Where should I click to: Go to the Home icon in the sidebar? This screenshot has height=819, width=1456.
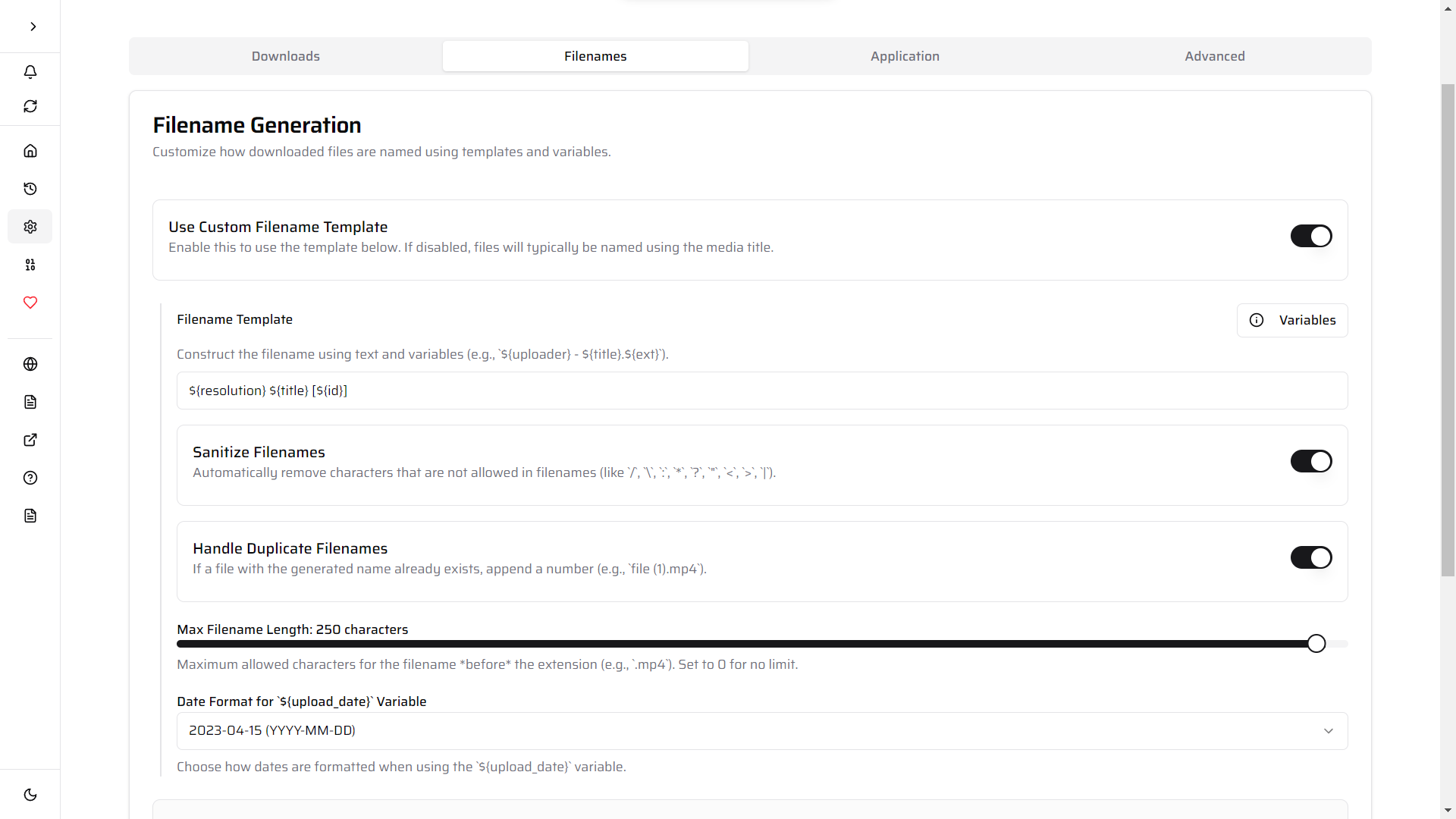click(30, 150)
